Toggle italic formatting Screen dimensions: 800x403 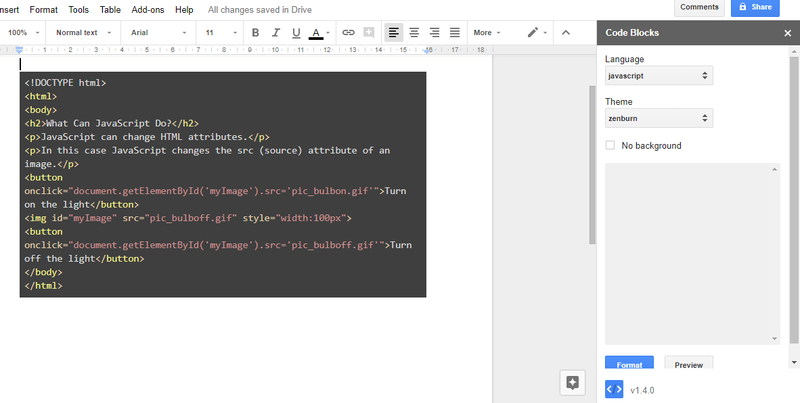276,33
